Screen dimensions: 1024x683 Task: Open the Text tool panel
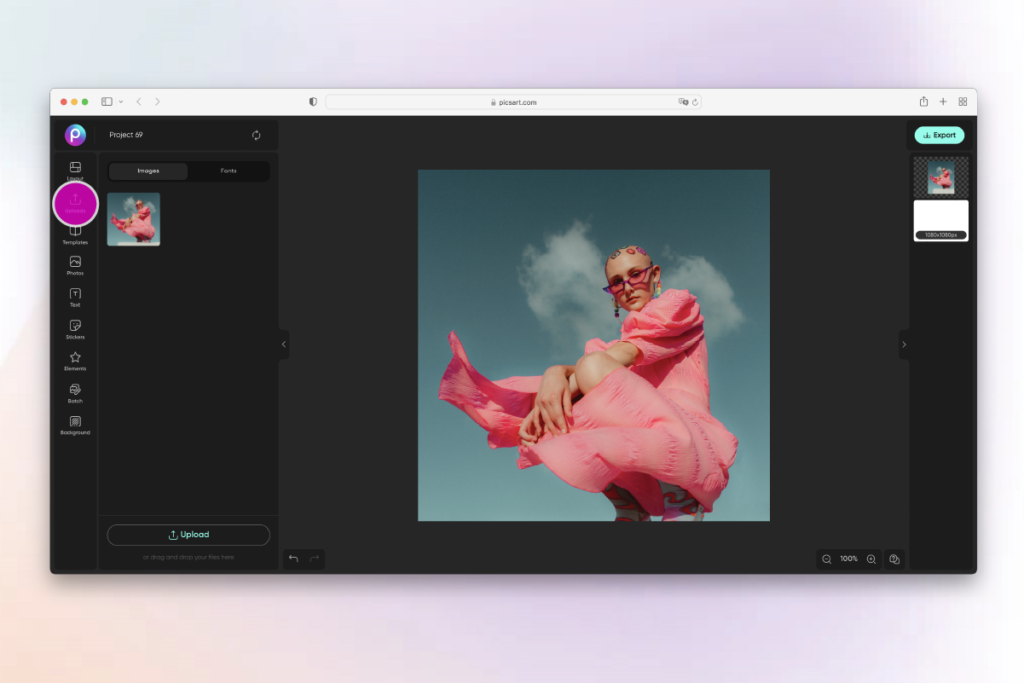[x=74, y=297]
